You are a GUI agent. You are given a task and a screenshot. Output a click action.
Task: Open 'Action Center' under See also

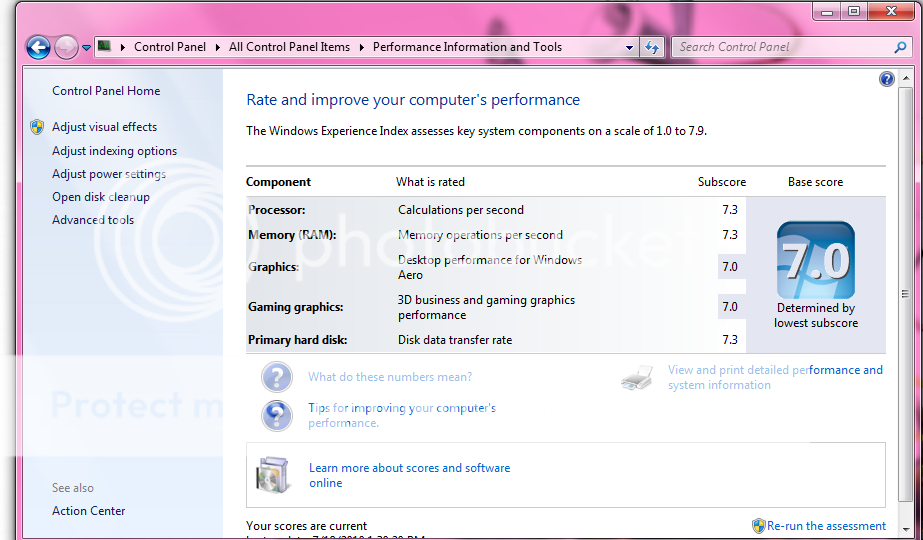coord(89,511)
